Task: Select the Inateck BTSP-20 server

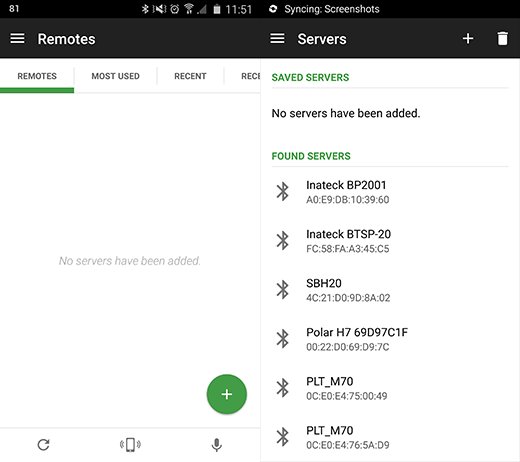Action: tap(390, 241)
